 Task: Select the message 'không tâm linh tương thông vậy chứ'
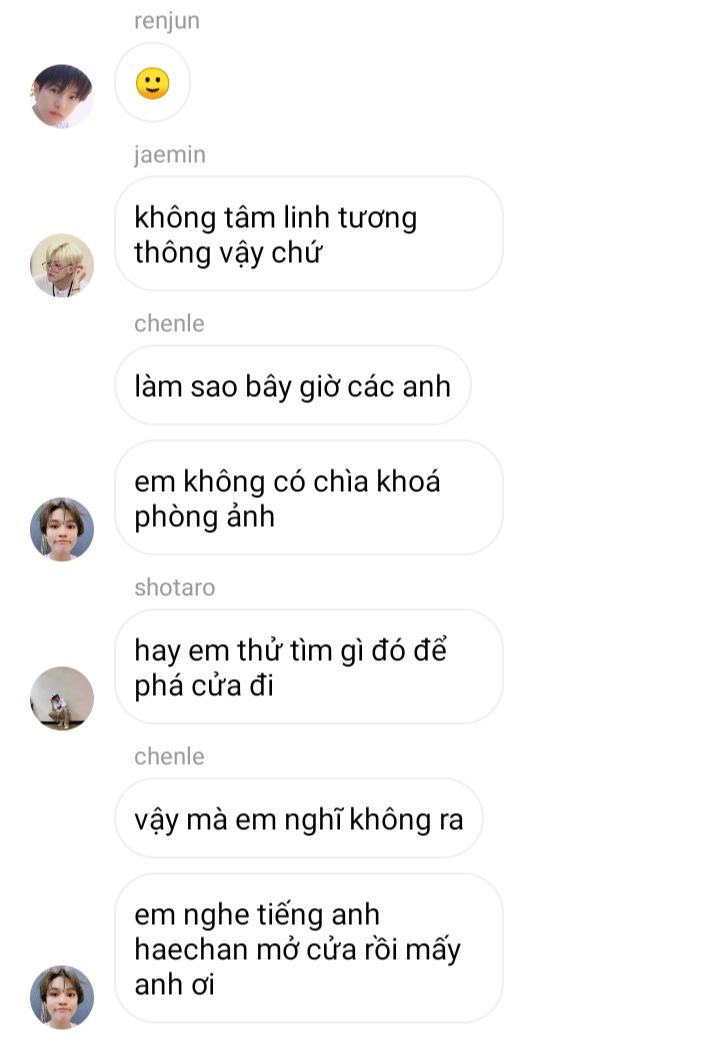coord(308,234)
